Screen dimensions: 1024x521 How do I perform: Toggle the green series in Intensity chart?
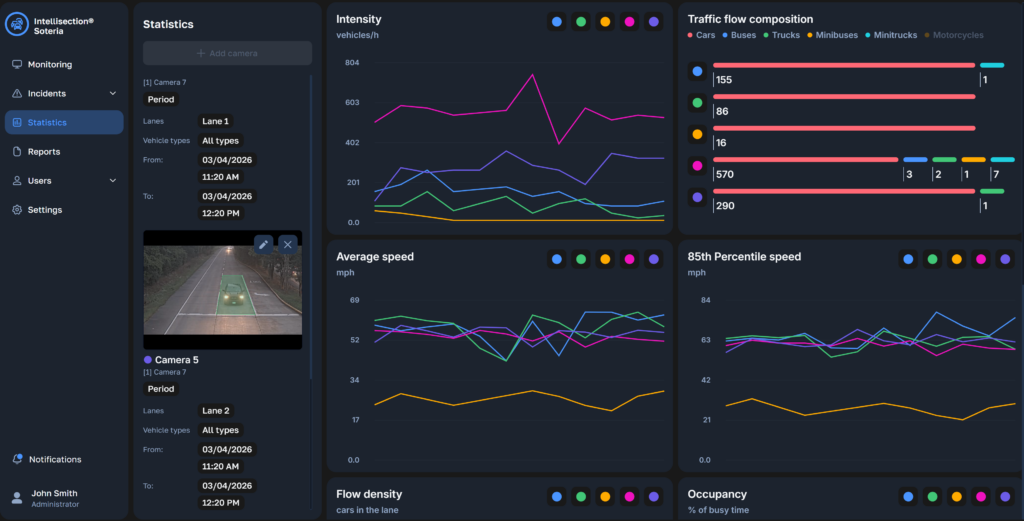coord(581,22)
